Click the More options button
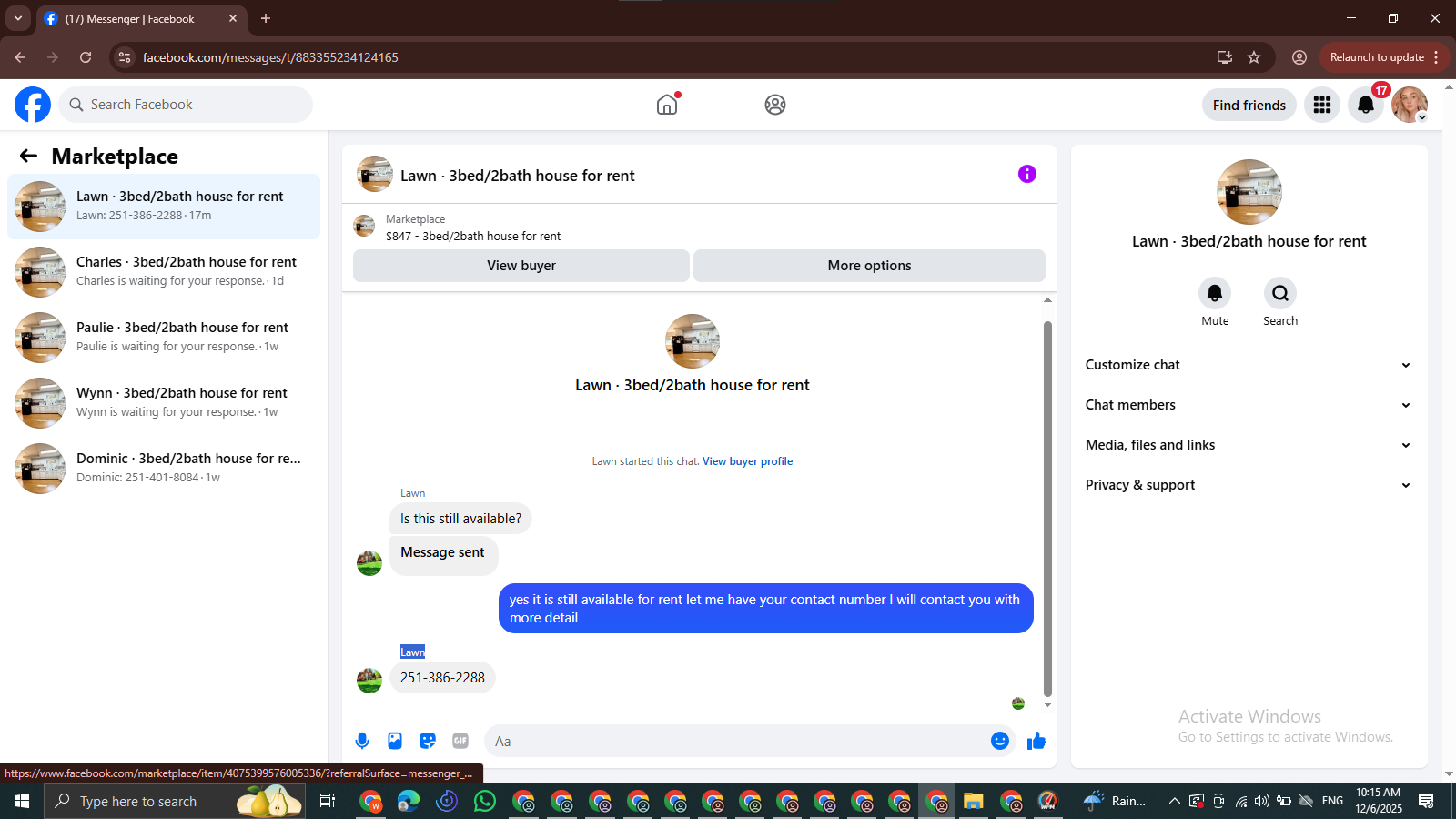The width and height of the screenshot is (1456, 819). (869, 266)
